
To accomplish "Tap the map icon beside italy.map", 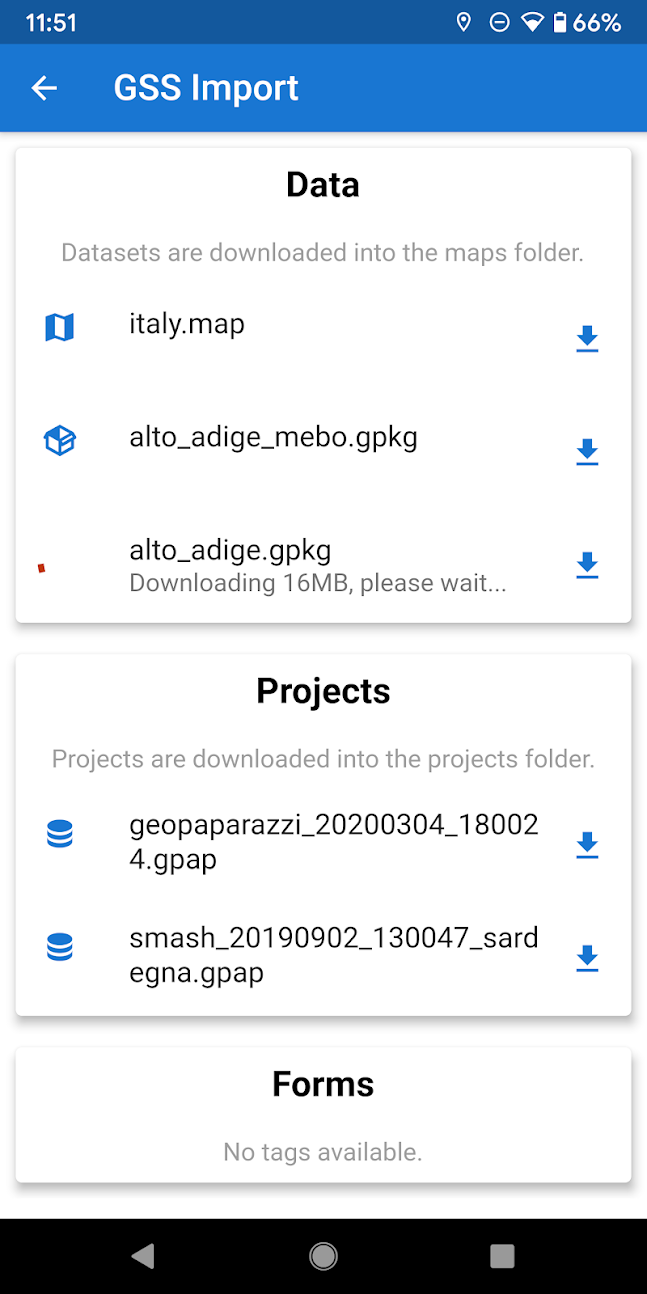I will tap(60, 327).
